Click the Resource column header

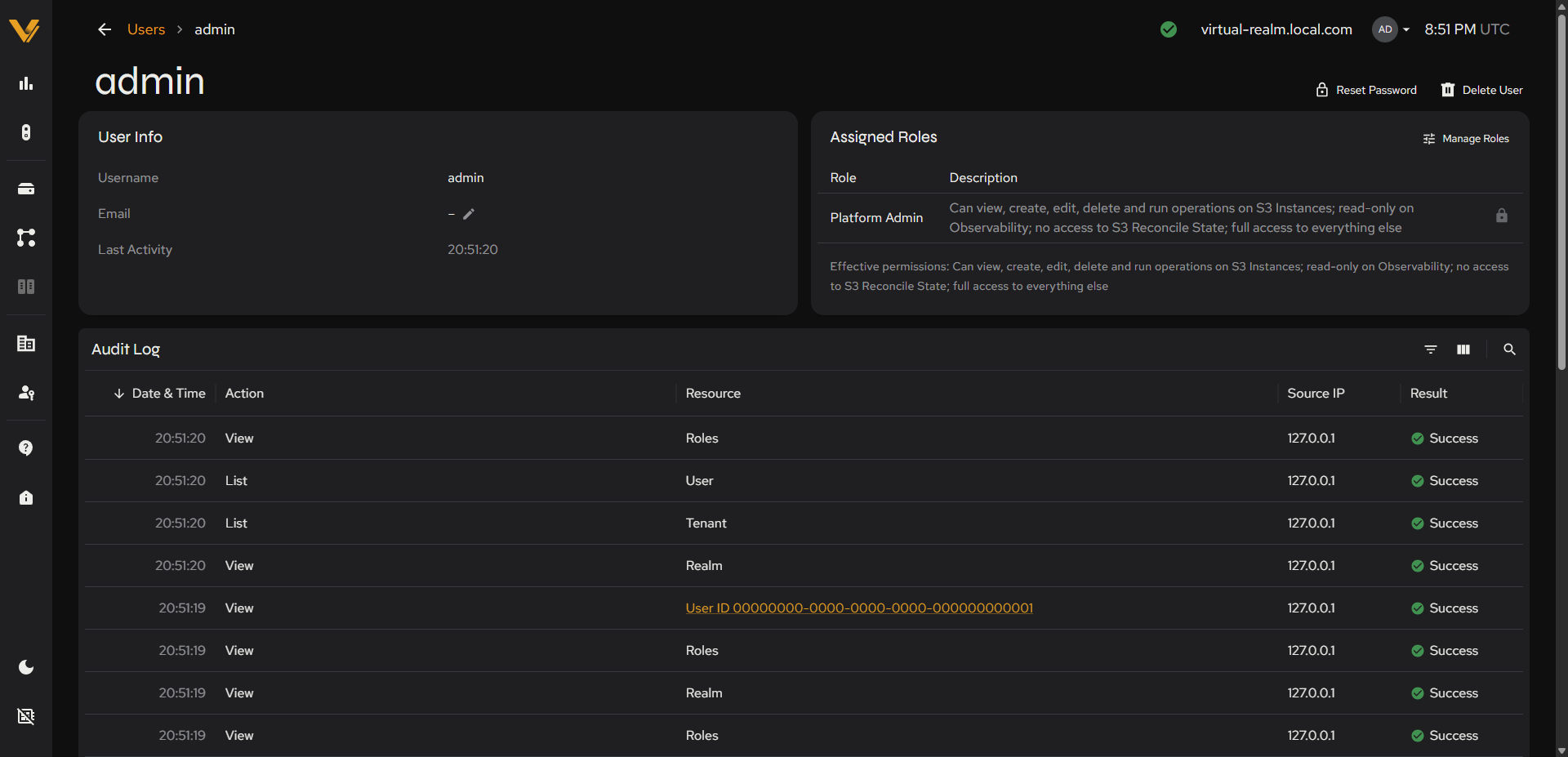point(713,394)
